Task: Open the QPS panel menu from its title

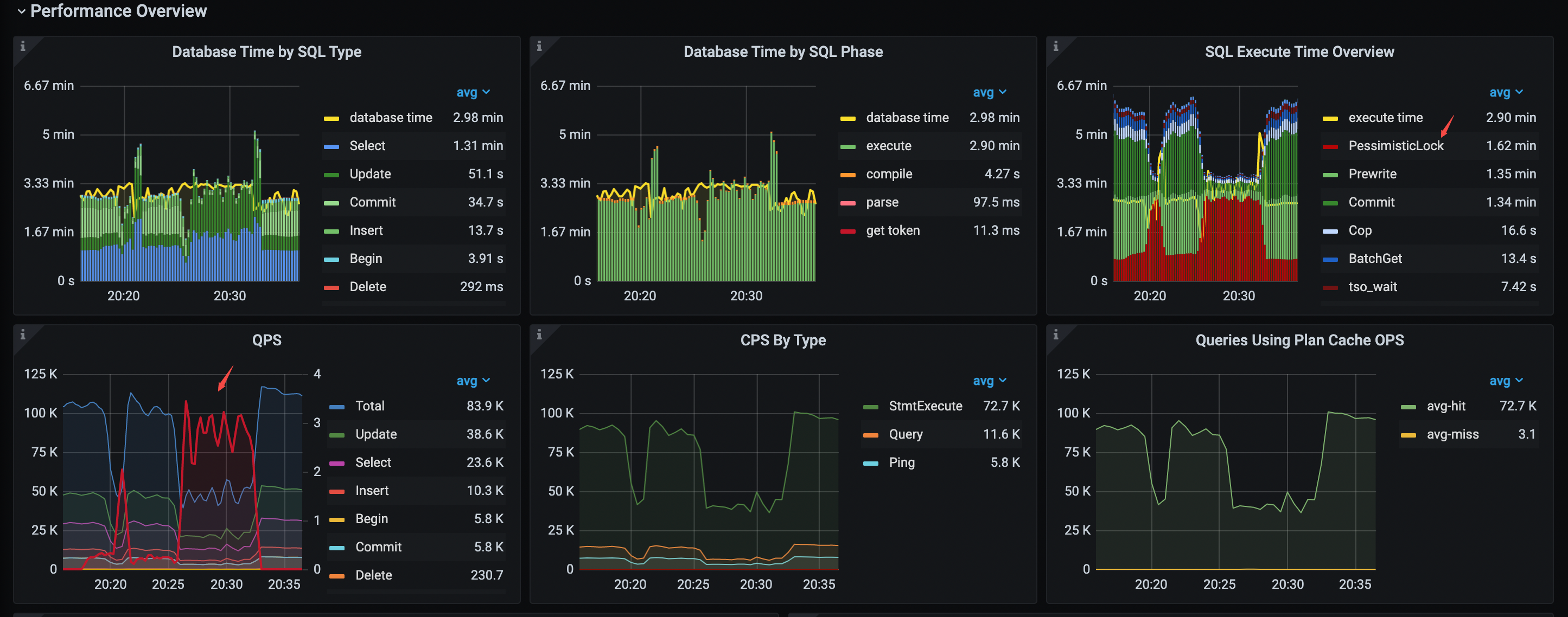Action: [266, 339]
